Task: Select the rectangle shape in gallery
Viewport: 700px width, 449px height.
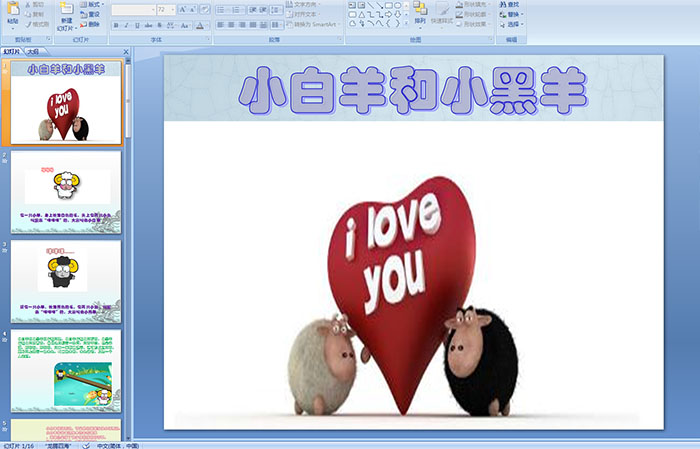Action: pos(389,5)
